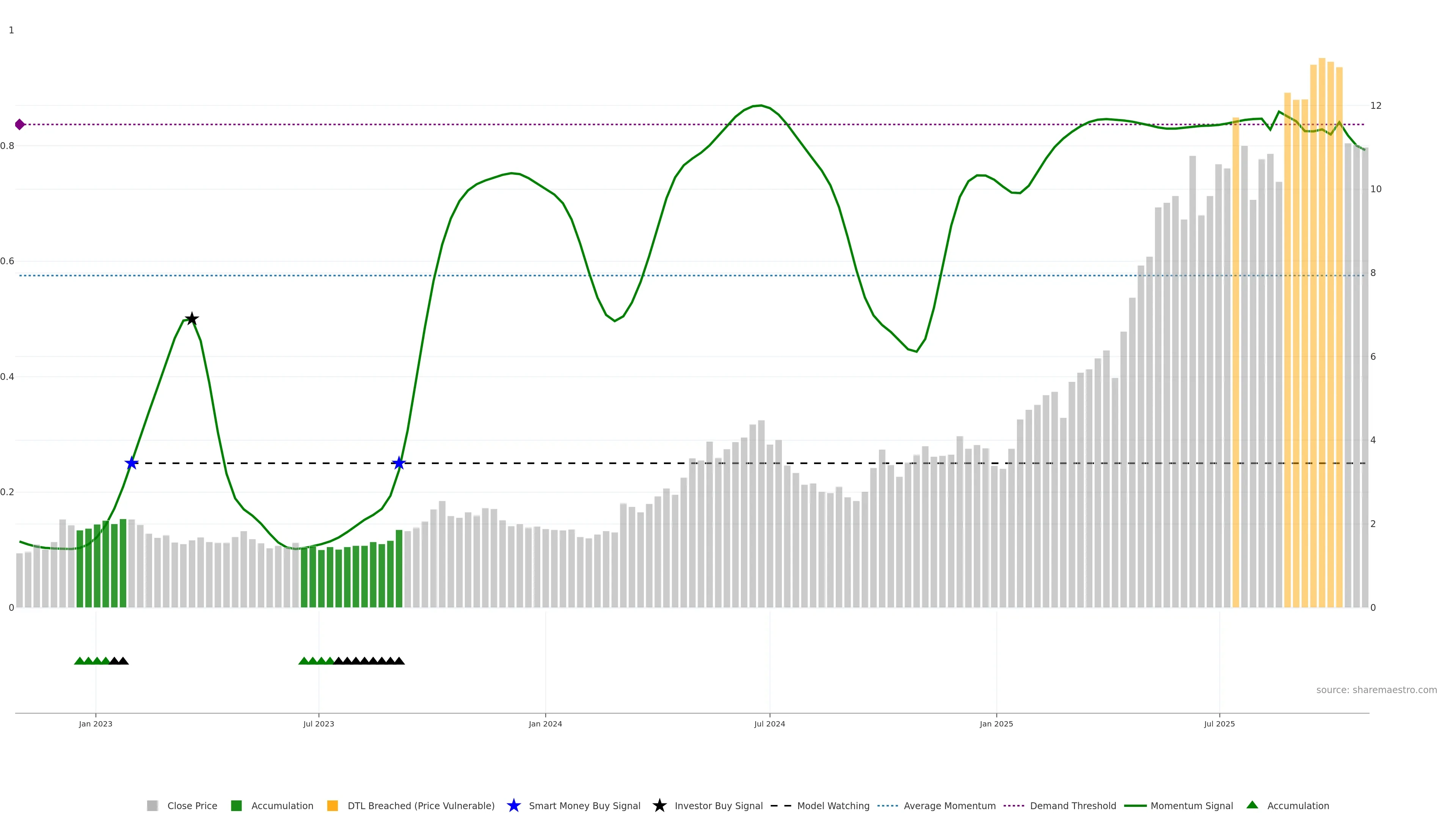
Task: Click the blue star legend icon
Action: pos(513,805)
